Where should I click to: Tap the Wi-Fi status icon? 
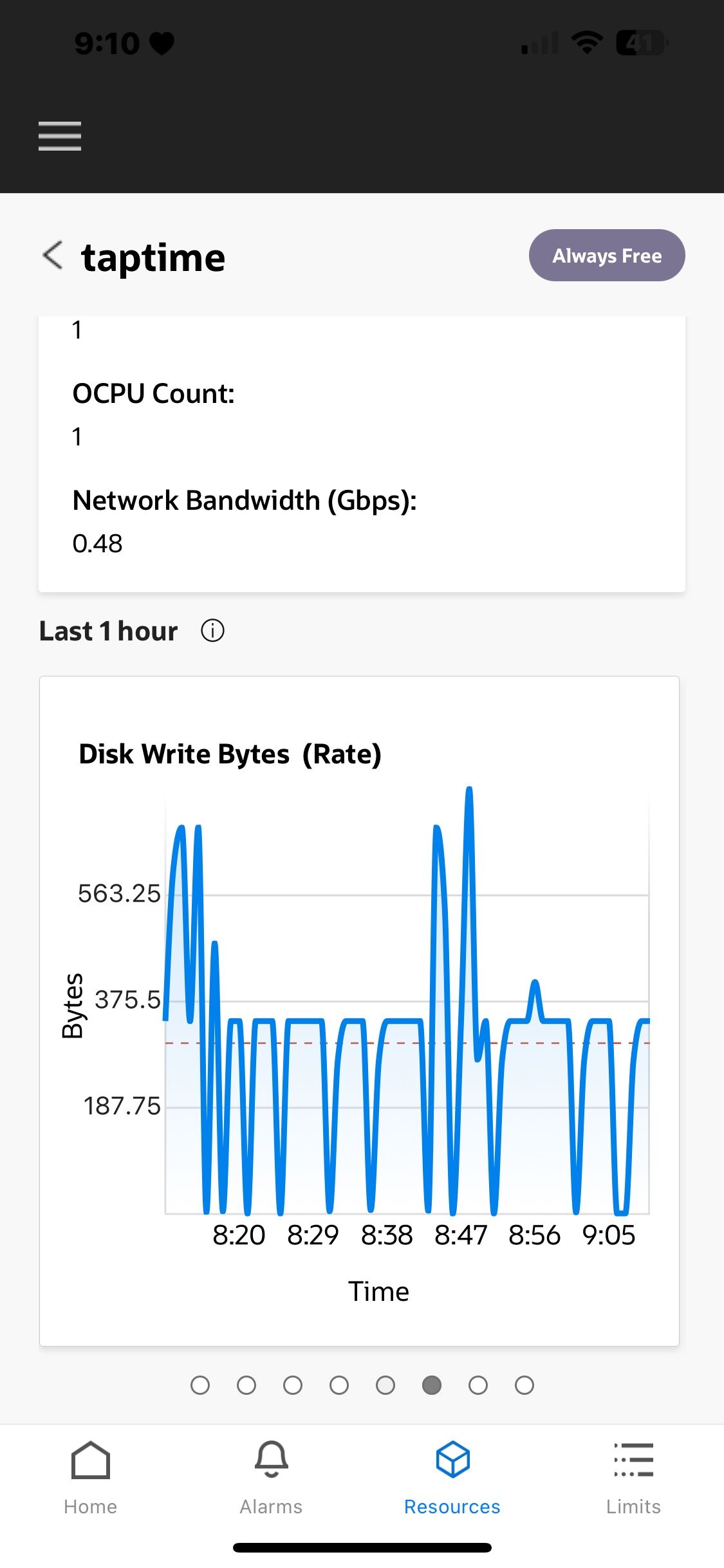587,43
